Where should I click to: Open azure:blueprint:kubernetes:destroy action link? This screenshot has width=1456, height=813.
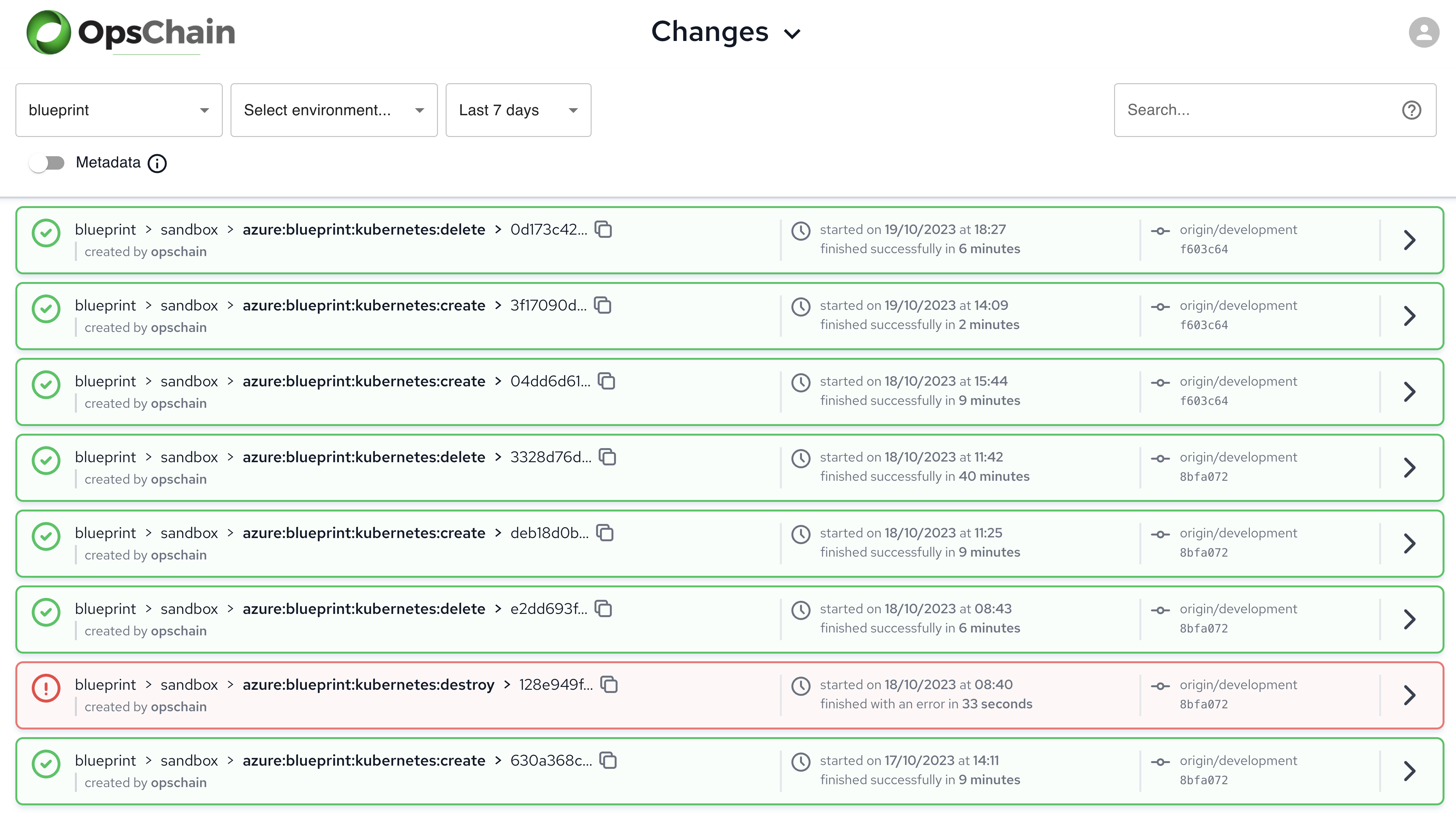[x=368, y=685]
